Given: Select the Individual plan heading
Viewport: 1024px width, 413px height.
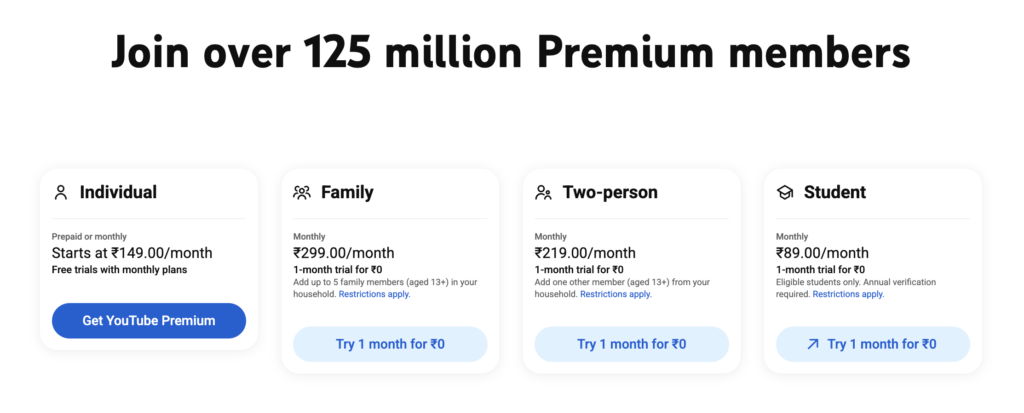Looking at the screenshot, I should 118,192.
